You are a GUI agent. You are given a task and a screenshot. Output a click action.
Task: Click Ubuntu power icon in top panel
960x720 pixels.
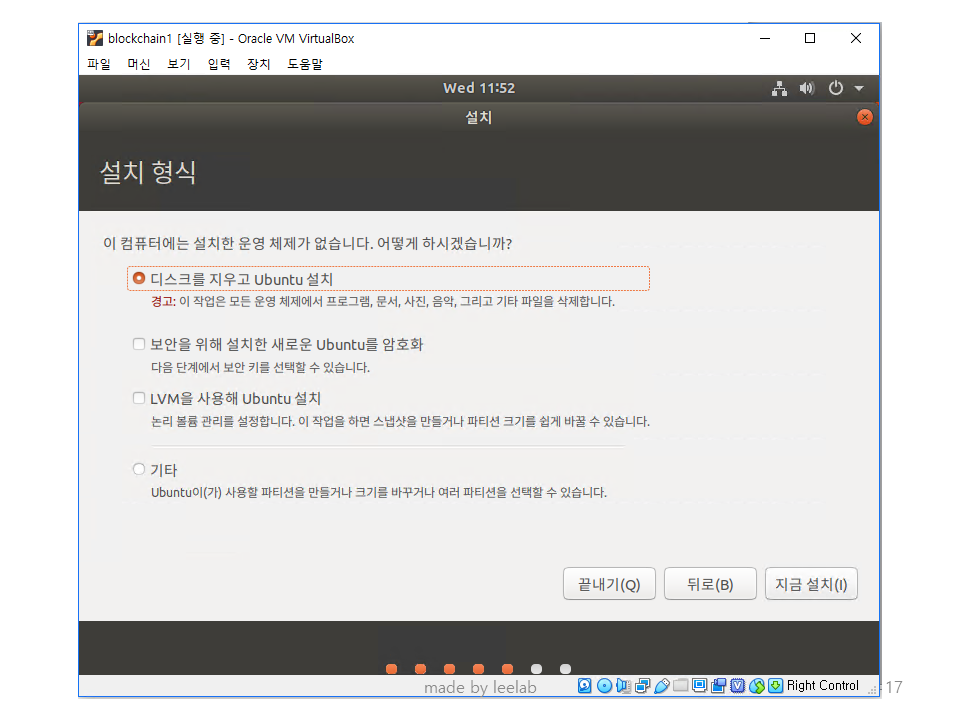click(836, 88)
